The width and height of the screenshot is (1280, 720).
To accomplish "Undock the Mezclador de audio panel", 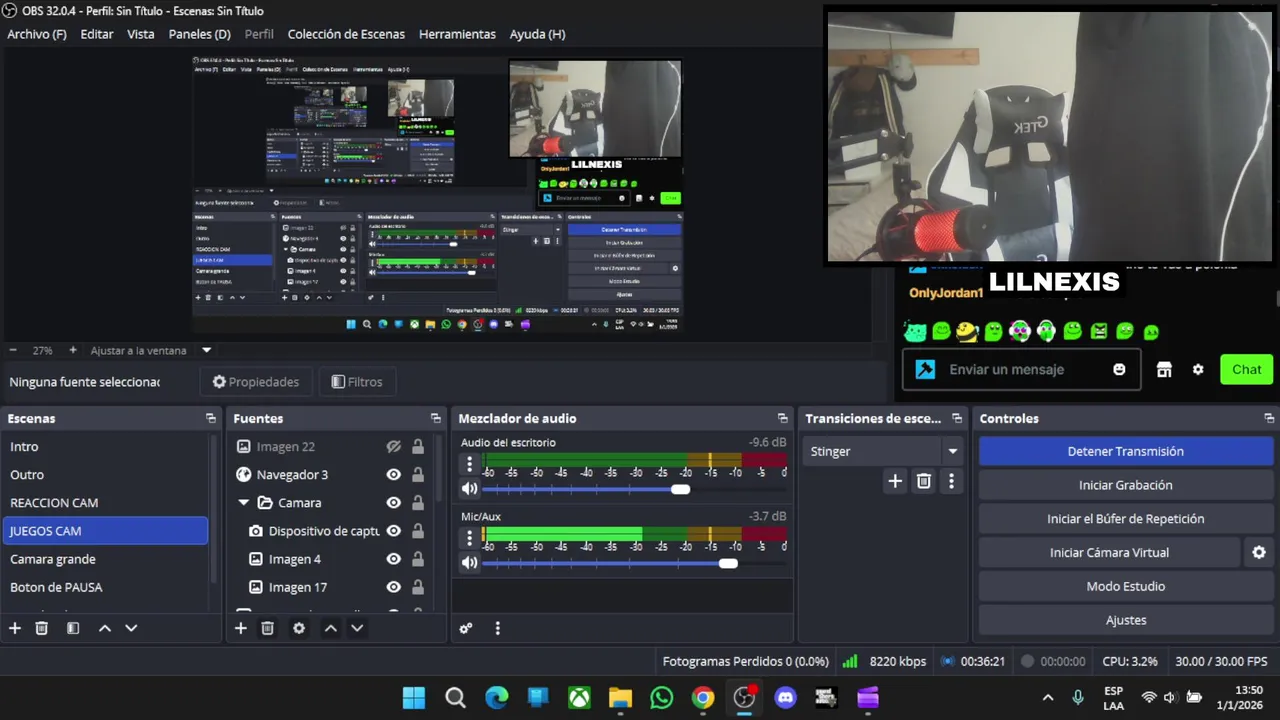I will click(x=783, y=418).
